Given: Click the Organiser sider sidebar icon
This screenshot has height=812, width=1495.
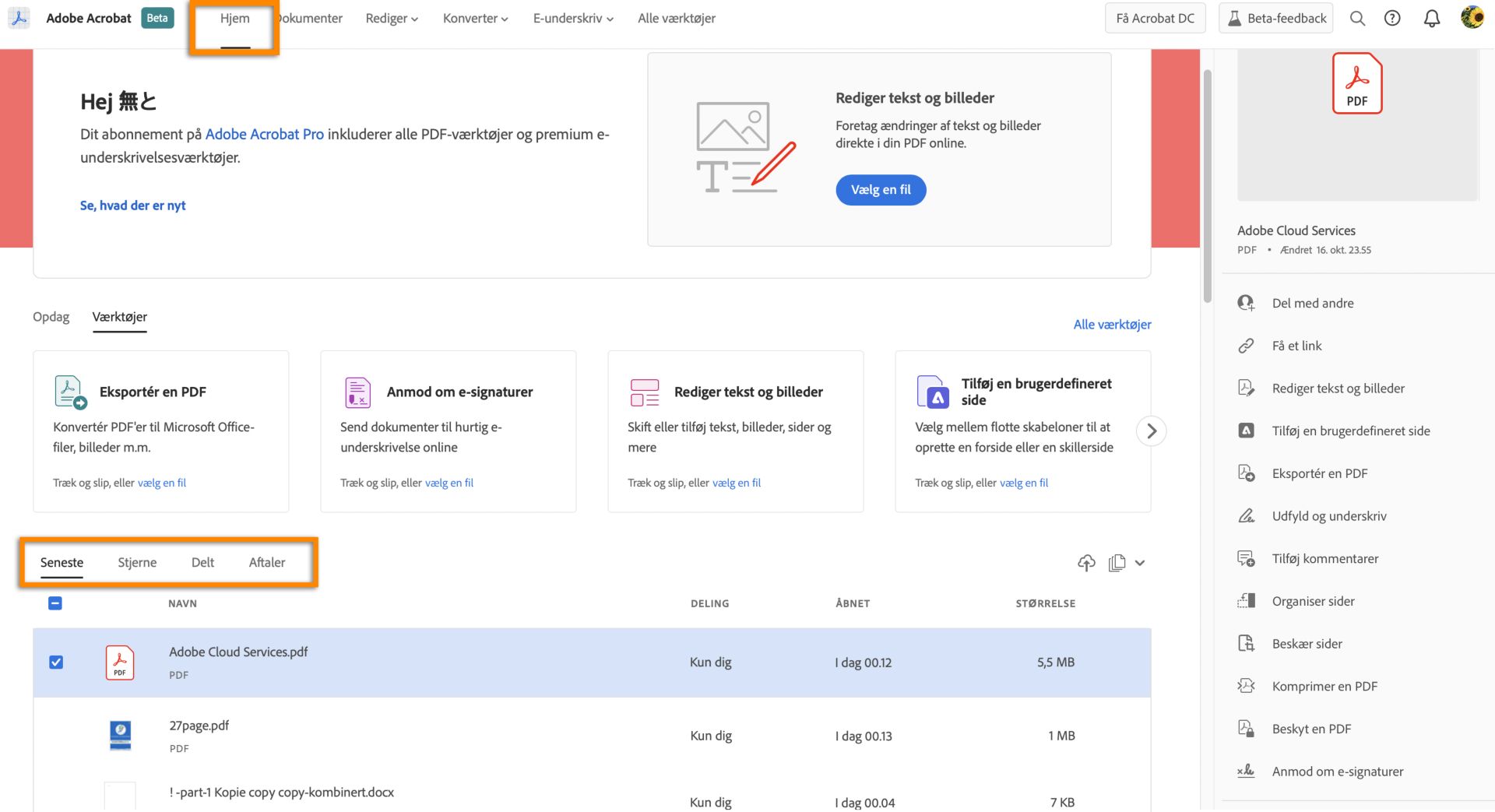Looking at the screenshot, I should click(1246, 601).
